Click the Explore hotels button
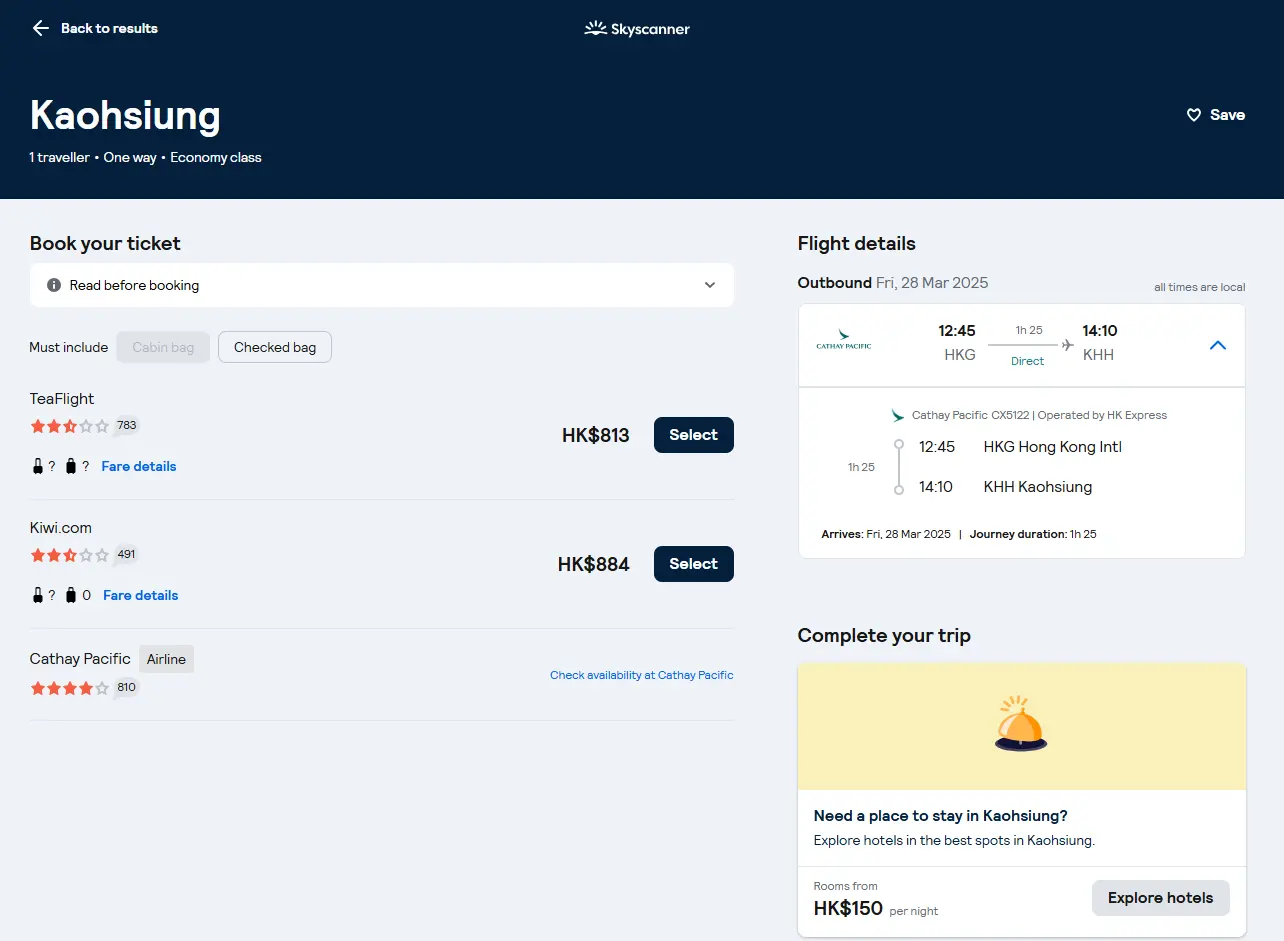Screen dimensions: 1284x941 pyautogui.click(x=1160, y=898)
